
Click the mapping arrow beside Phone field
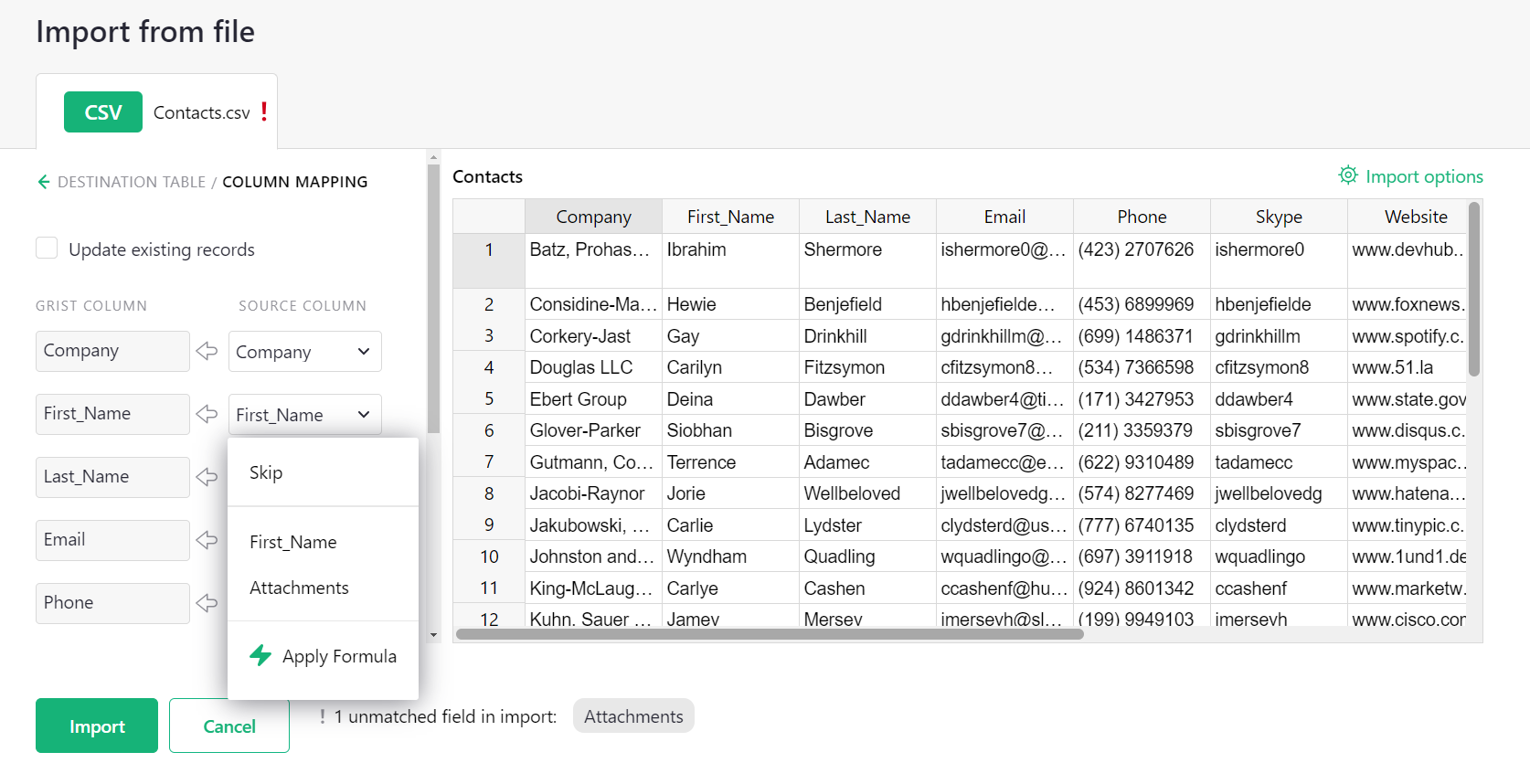click(x=207, y=603)
